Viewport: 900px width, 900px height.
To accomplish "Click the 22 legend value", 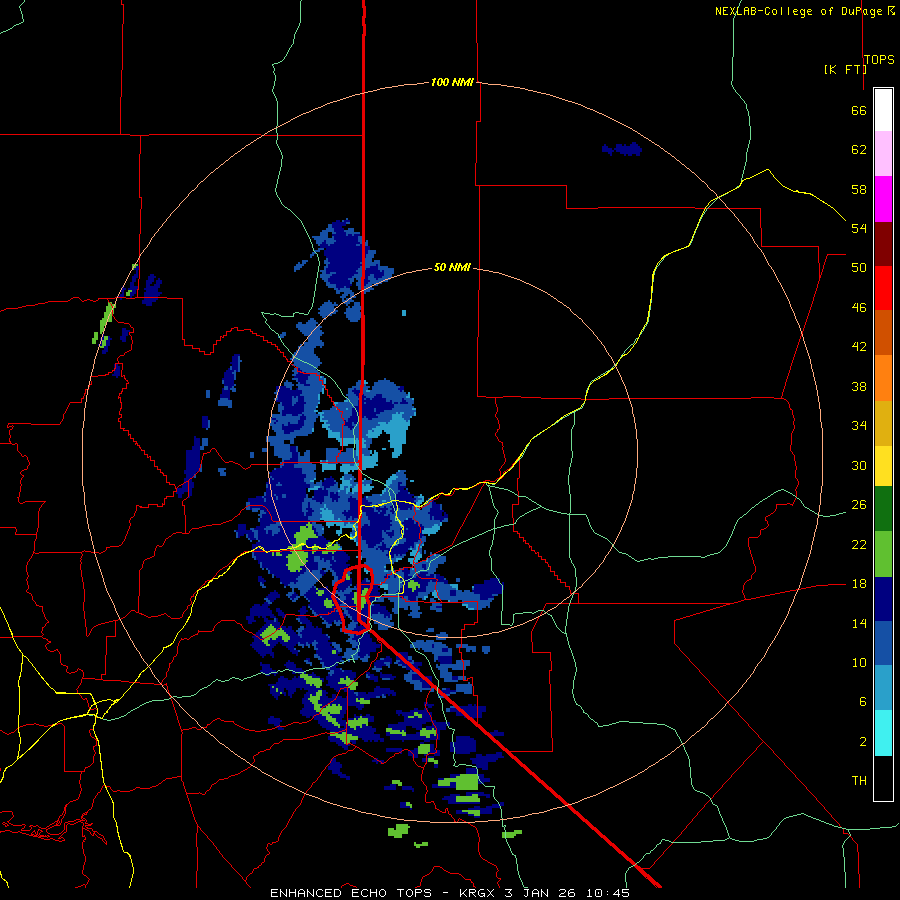I will coord(859,544).
